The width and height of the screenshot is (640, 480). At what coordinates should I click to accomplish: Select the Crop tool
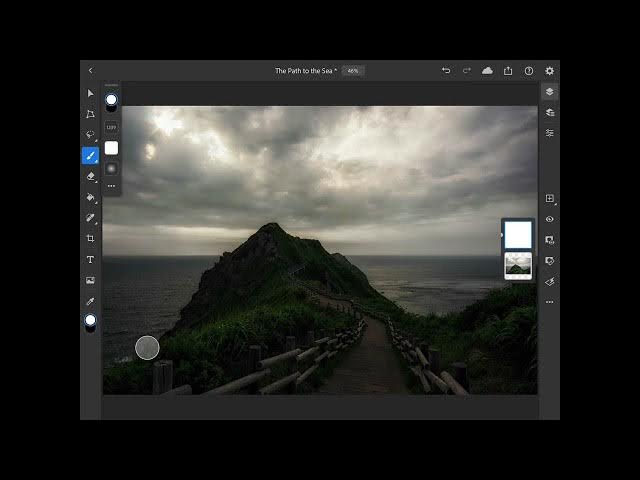click(90, 238)
